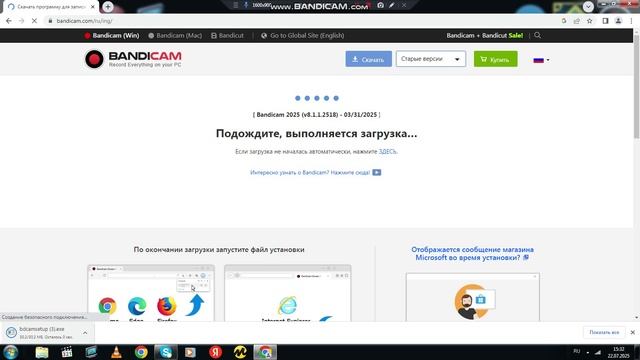The width and height of the screenshot is (640, 360).
Task: Close the Bandicam browser tab
Action: pos(93,7)
